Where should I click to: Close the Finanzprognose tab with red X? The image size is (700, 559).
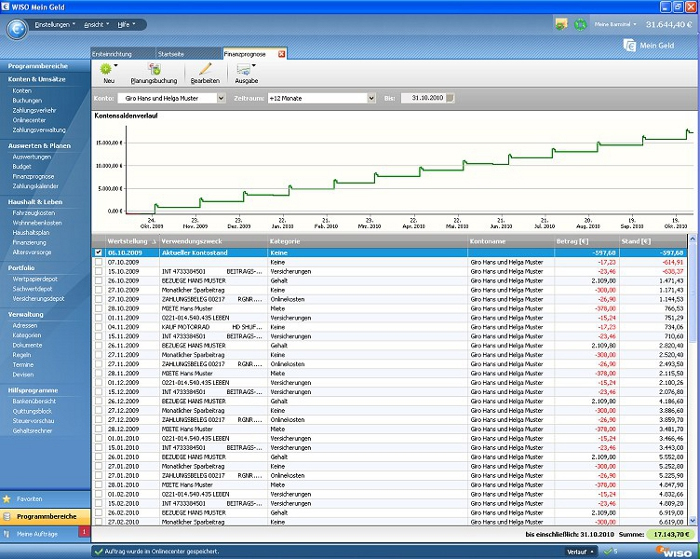(x=282, y=54)
